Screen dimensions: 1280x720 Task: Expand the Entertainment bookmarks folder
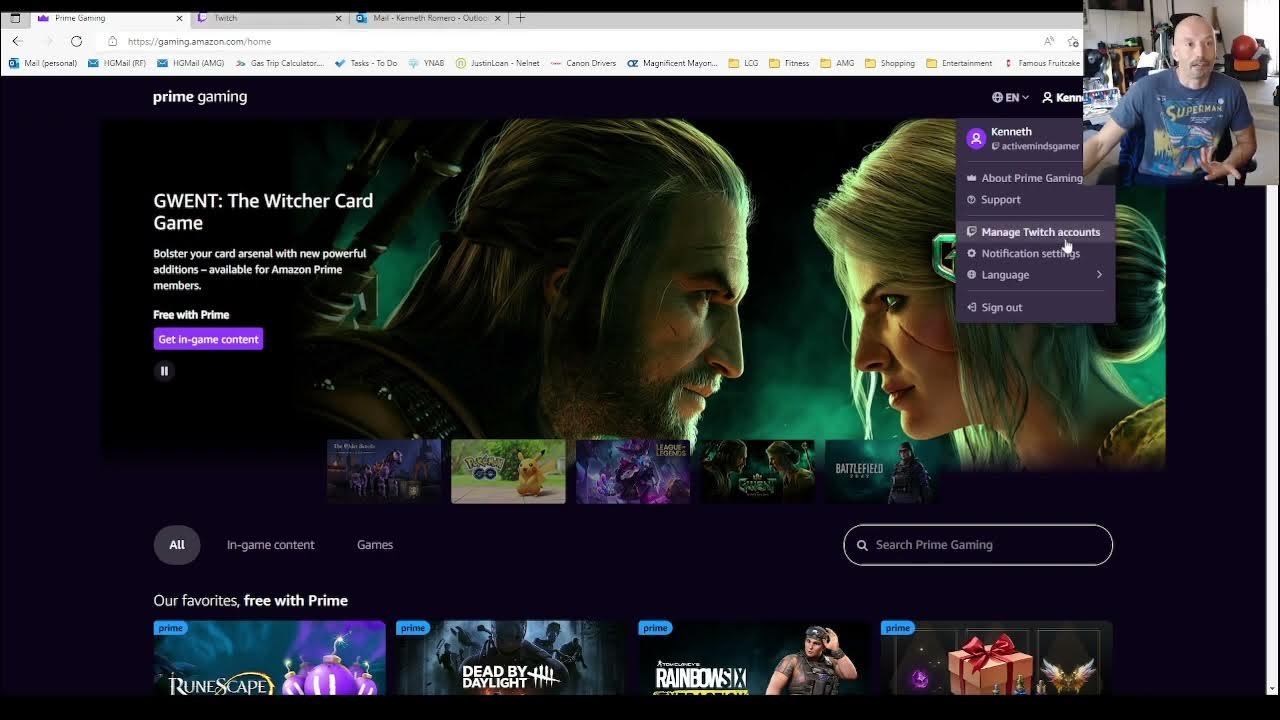pos(959,63)
